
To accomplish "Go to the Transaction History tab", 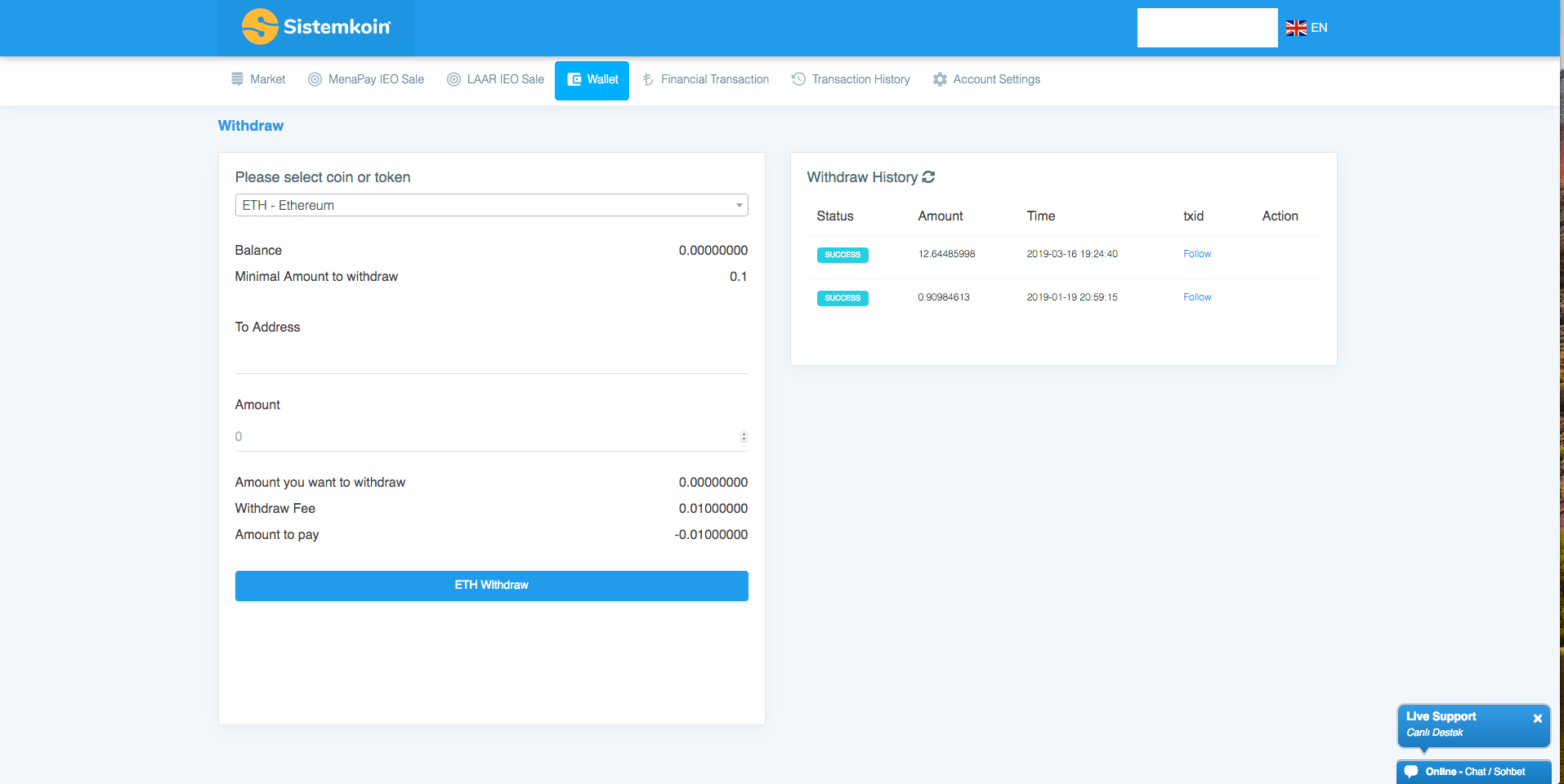I will pyautogui.click(x=860, y=79).
